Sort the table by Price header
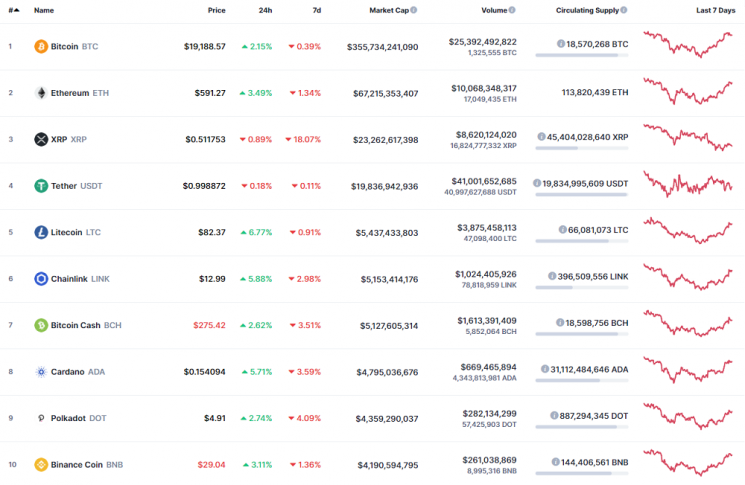 (217, 10)
